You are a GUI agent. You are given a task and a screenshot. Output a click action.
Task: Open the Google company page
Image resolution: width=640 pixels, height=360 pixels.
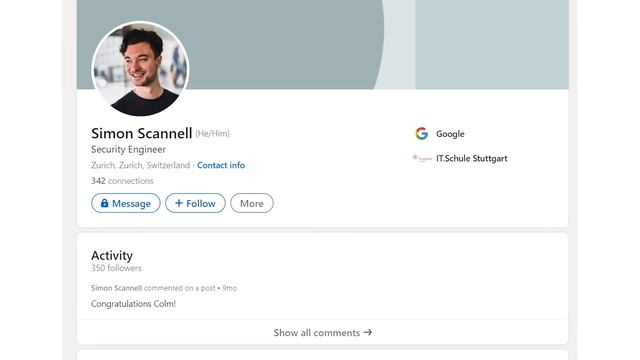point(450,134)
